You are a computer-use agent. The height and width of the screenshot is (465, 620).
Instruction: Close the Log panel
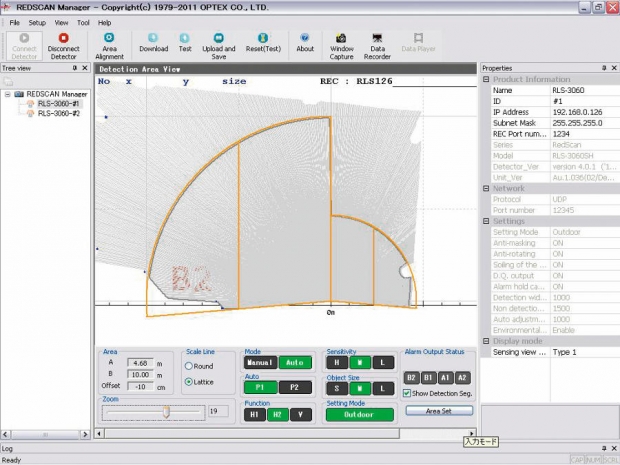click(614, 448)
